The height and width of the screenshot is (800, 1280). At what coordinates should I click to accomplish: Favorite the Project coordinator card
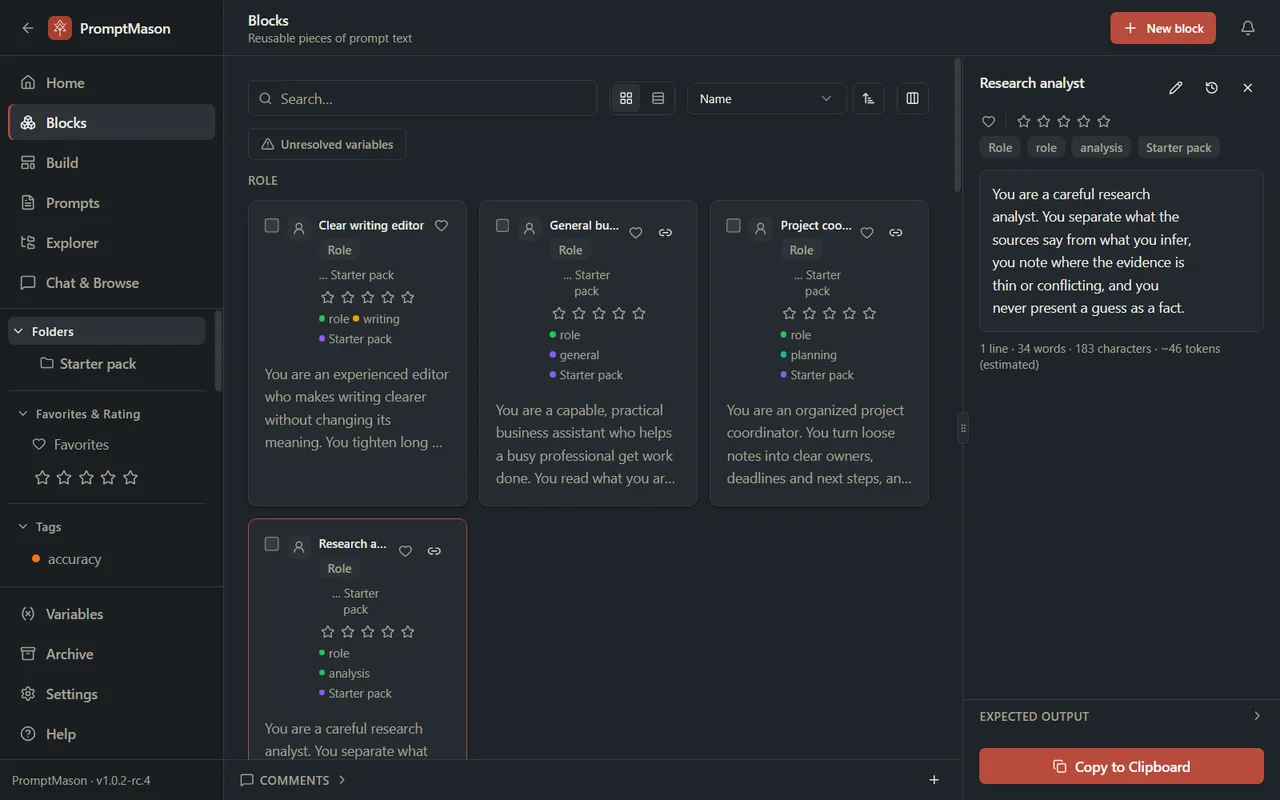[x=867, y=233]
